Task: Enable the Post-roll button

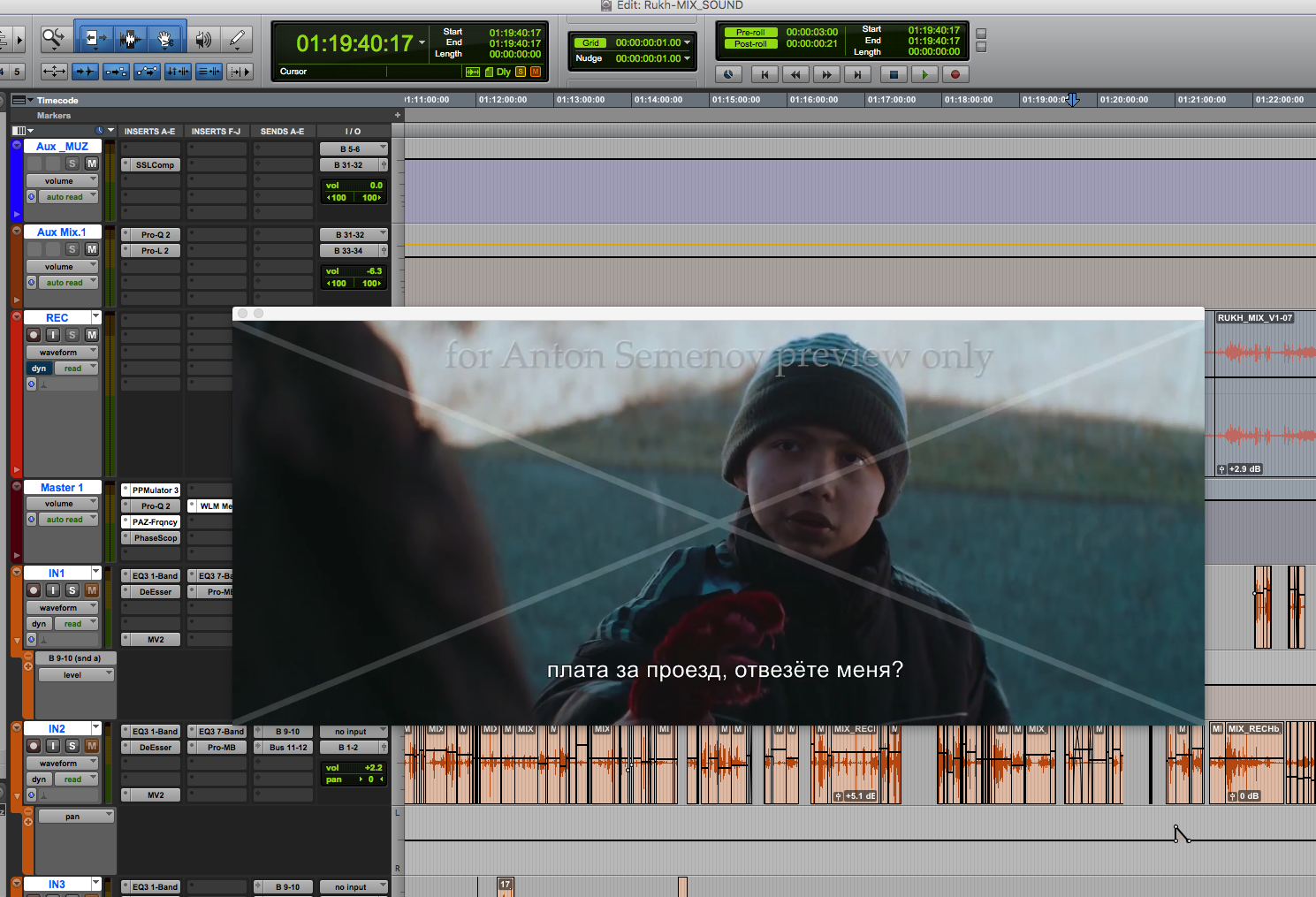Action: point(750,44)
